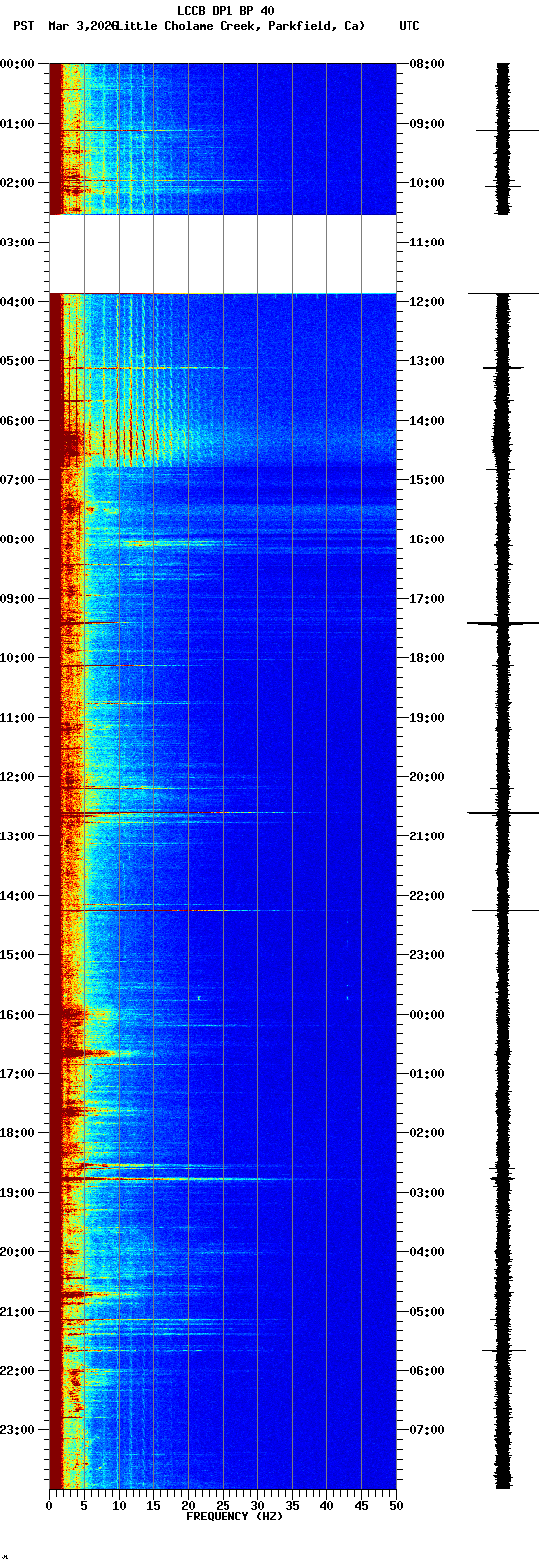
Task: Click the frequency tick label "50"
Action: (x=396, y=1506)
